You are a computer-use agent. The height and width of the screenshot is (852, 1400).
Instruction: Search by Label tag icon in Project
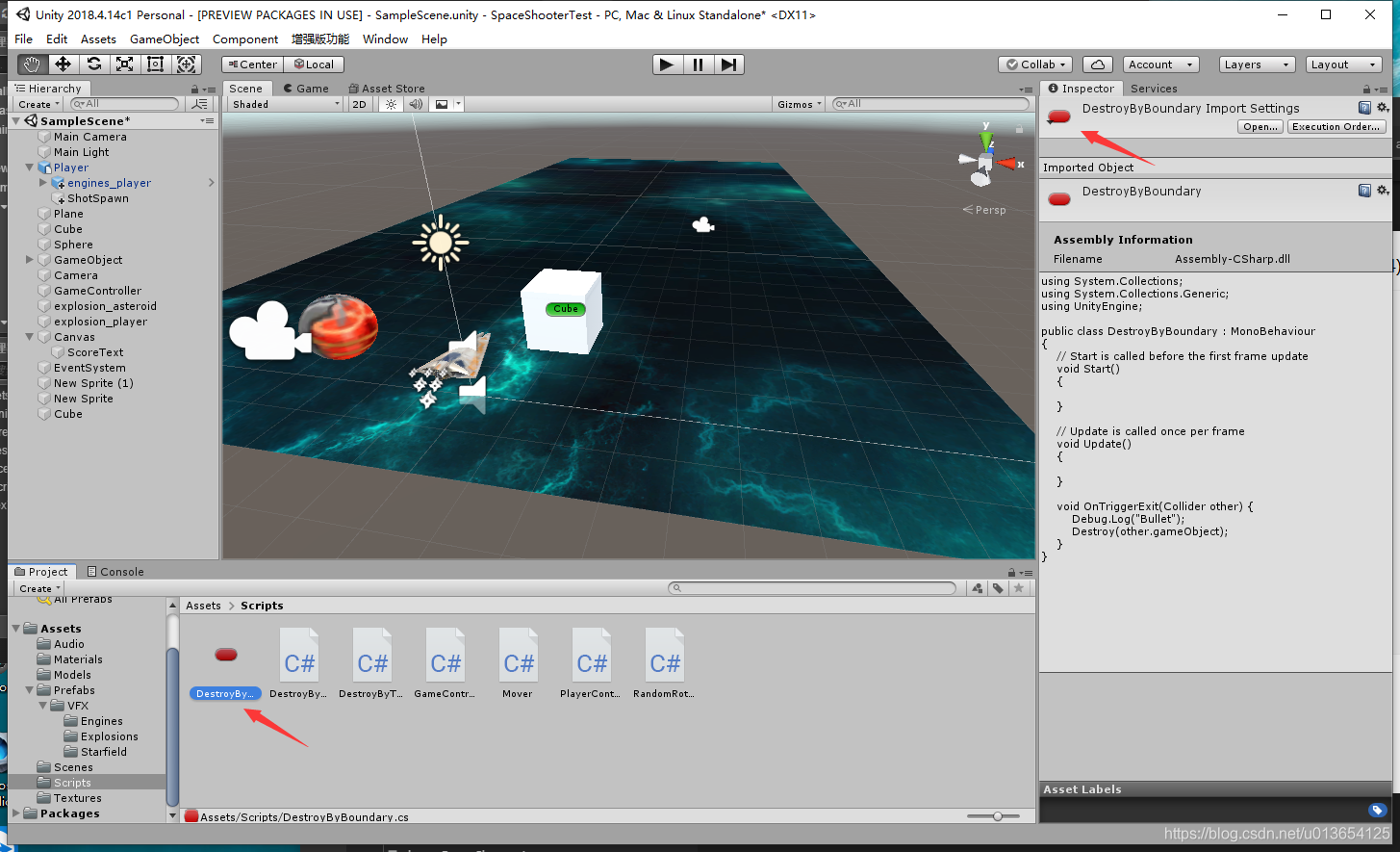point(999,588)
